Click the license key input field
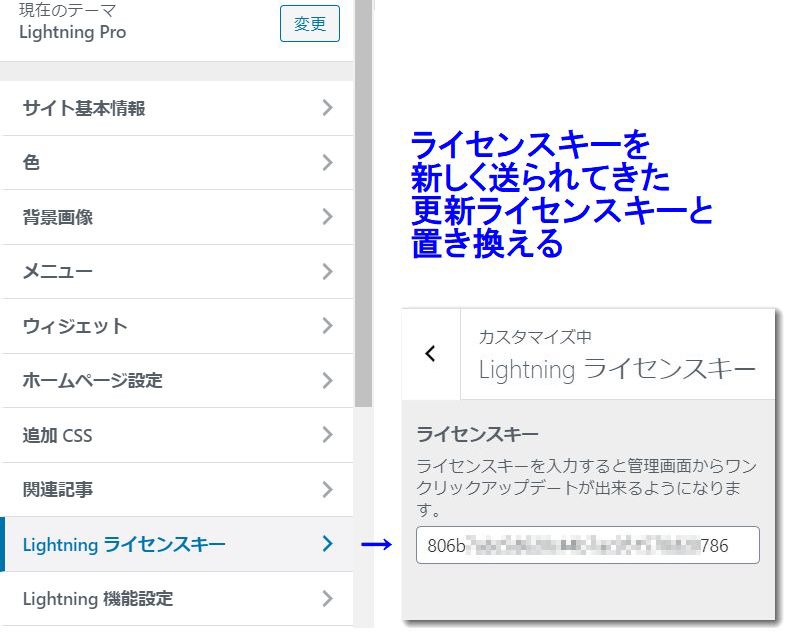 (x=587, y=545)
